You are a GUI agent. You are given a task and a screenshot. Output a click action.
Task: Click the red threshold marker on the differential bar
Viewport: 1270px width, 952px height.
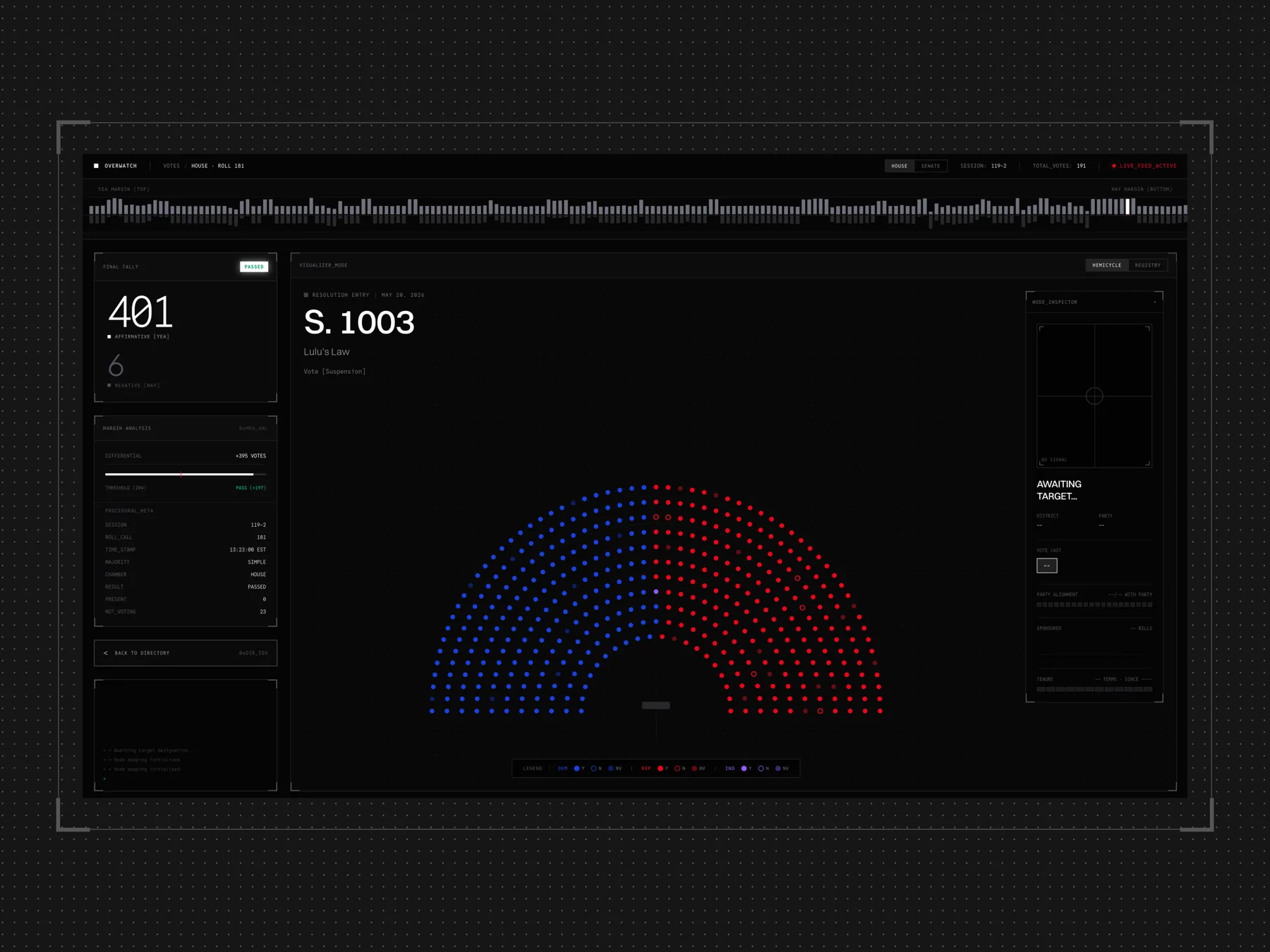tap(181, 474)
